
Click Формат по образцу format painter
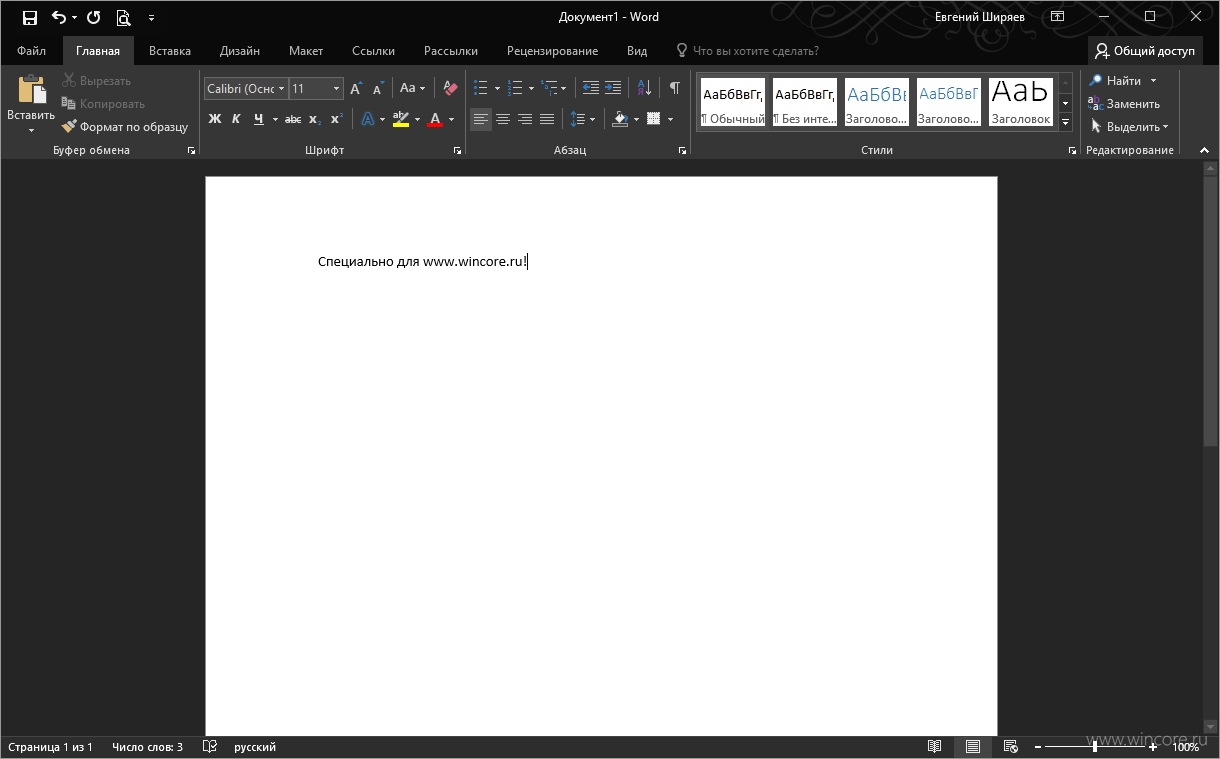point(125,127)
